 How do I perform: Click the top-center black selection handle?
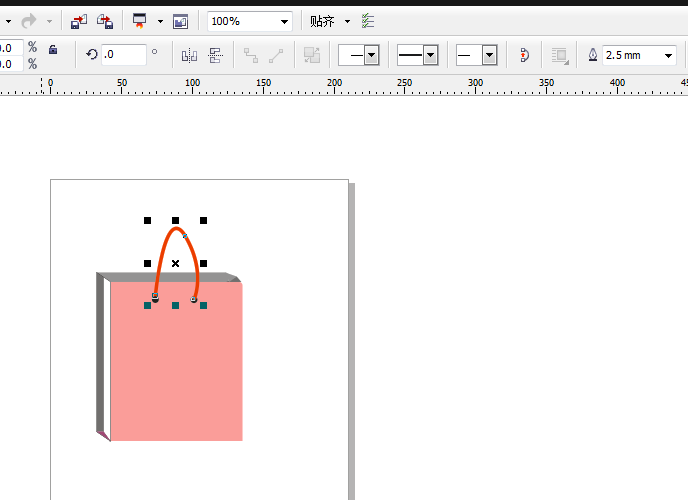pyautogui.click(x=176, y=220)
